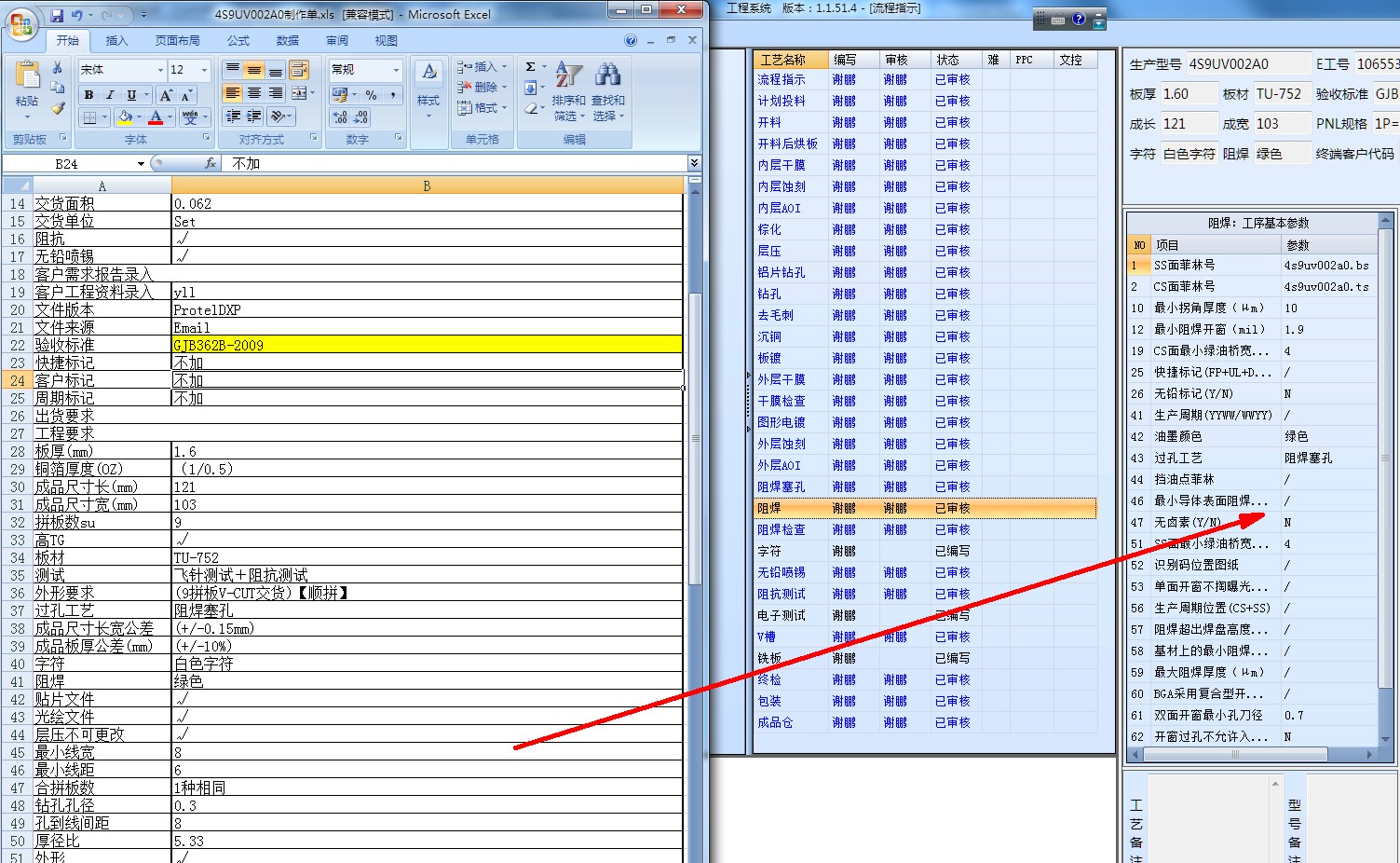Image resolution: width=1400 pixels, height=863 pixels.
Task: Decrease decimal places icon
Action: point(361,117)
